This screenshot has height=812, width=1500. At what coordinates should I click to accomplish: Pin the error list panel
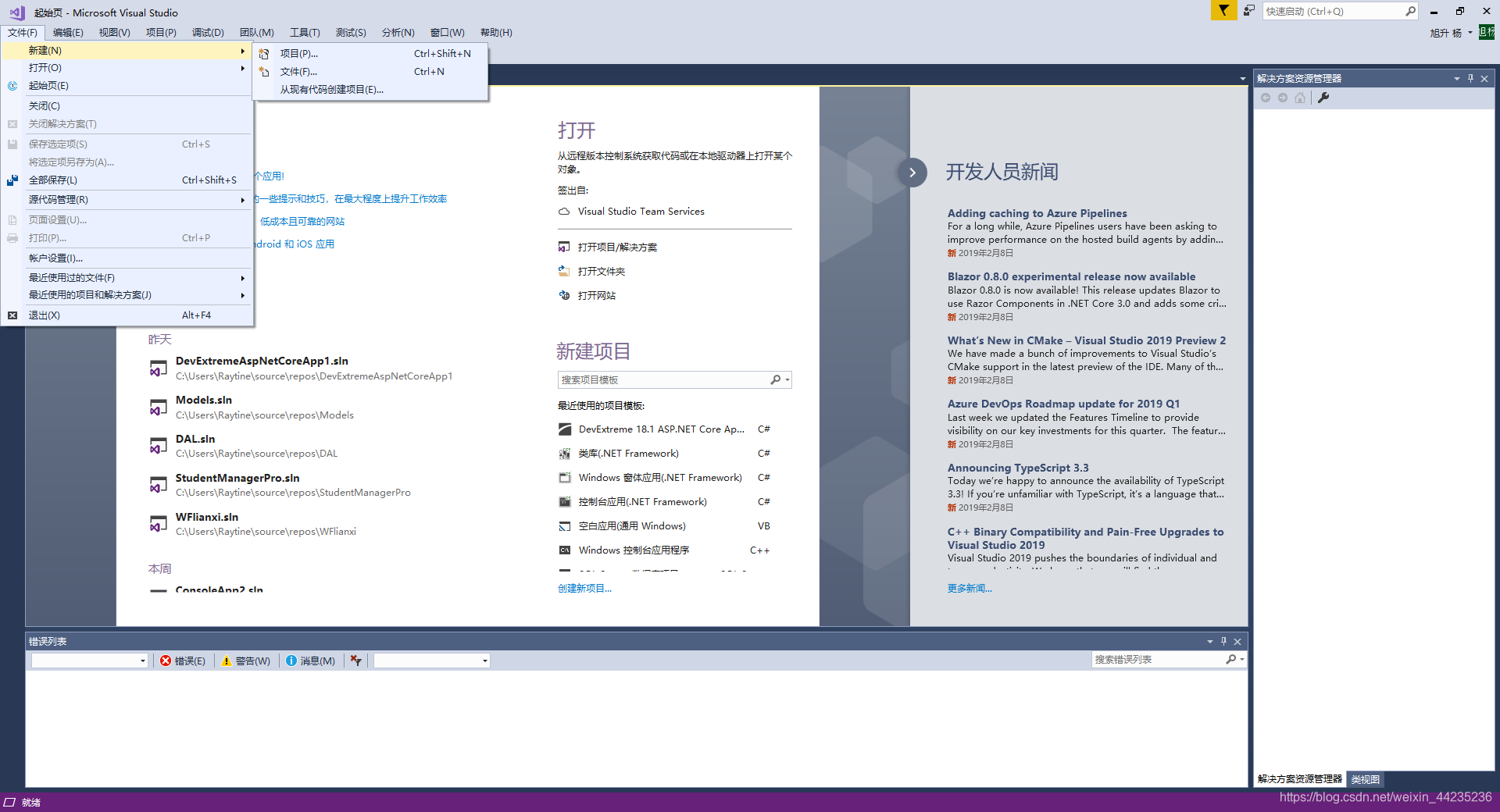click(1223, 641)
